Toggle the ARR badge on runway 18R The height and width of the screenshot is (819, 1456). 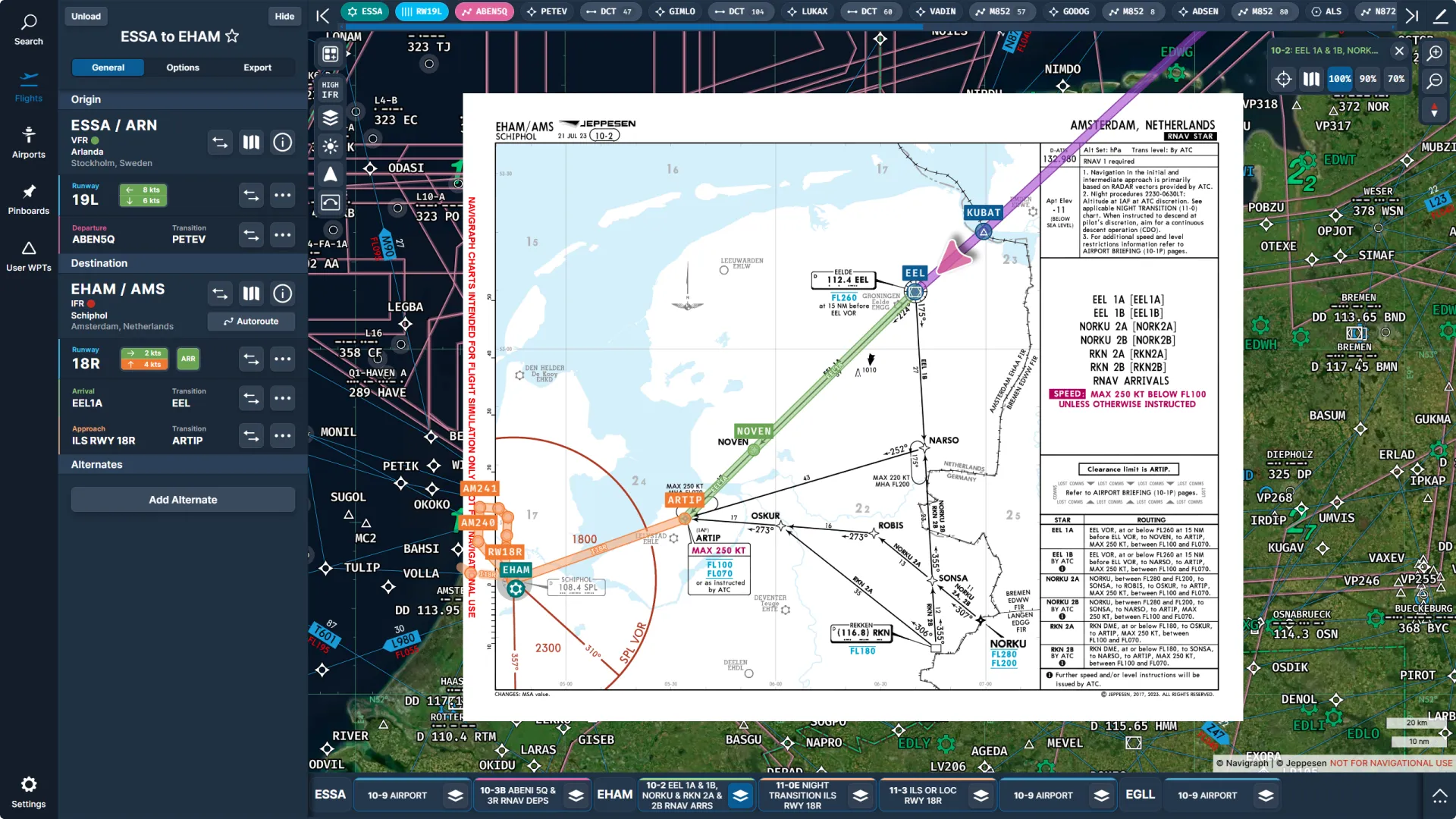click(x=188, y=359)
